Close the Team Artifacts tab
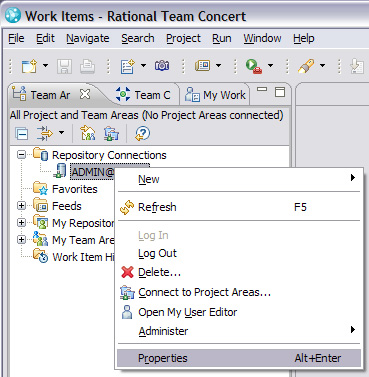The image size is (369, 377). pyautogui.click(x=85, y=94)
